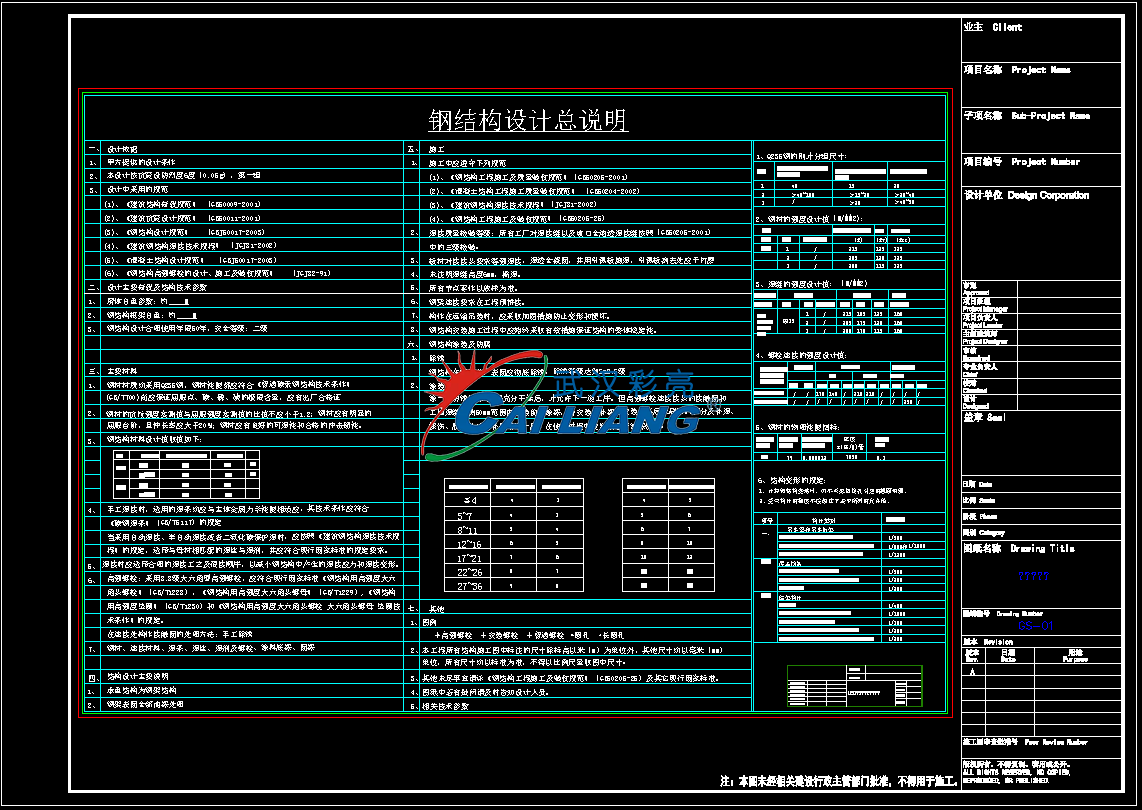Click the 'Sub-Project Name' label
The height and width of the screenshot is (810, 1142).
tap(1050, 116)
